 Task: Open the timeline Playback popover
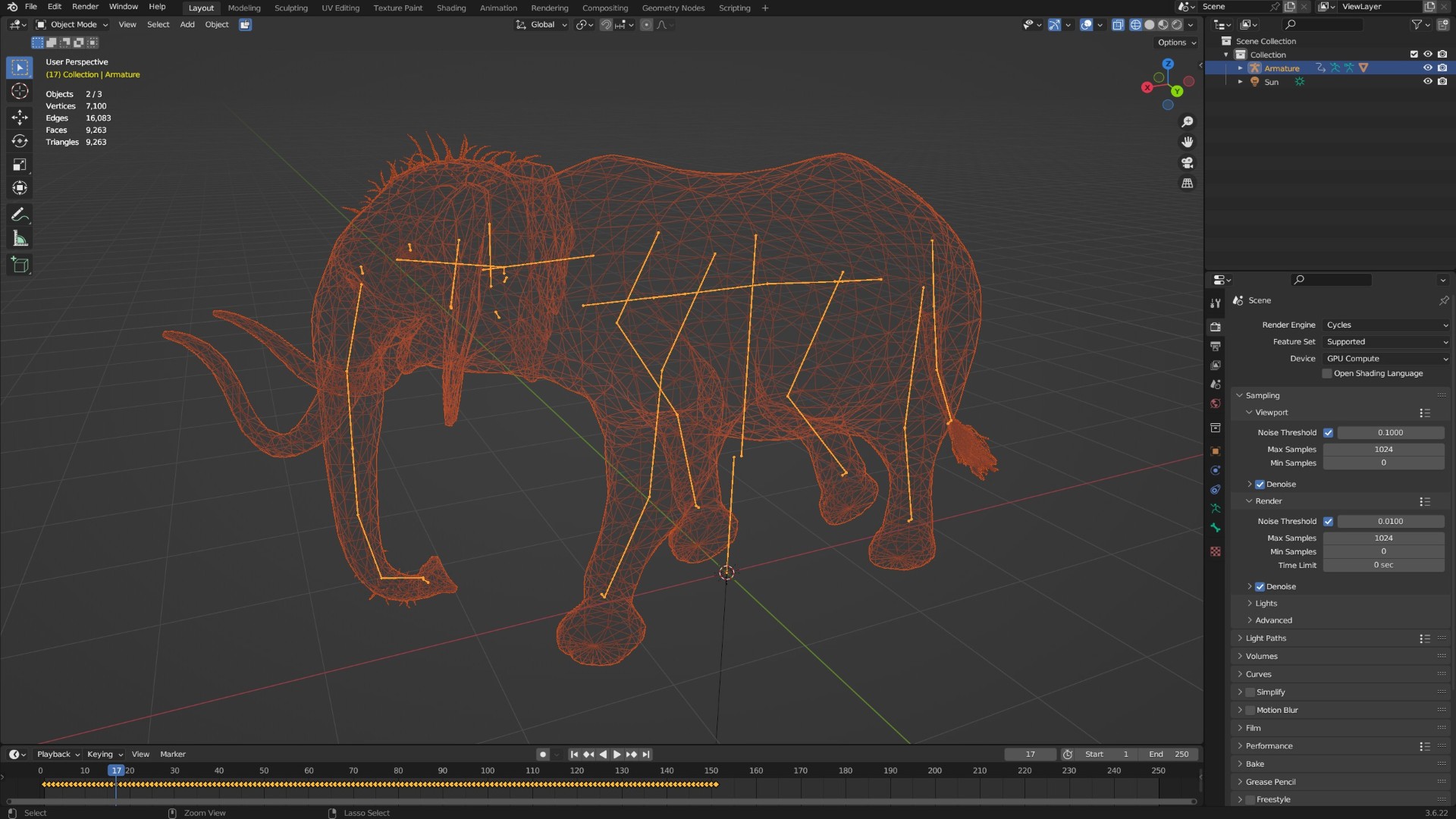point(58,755)
